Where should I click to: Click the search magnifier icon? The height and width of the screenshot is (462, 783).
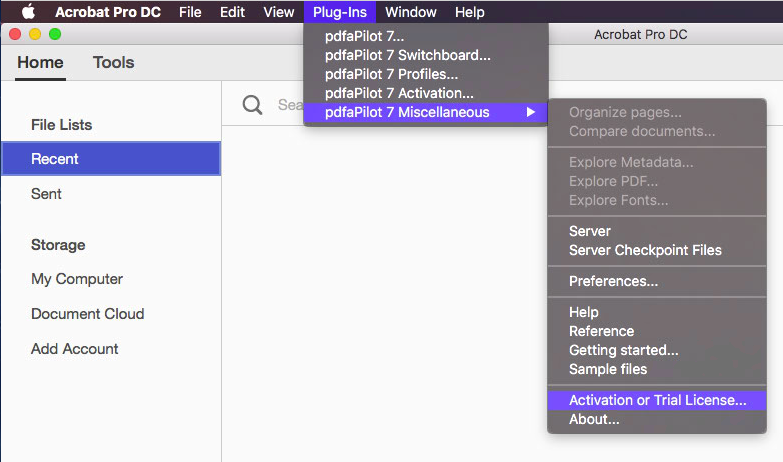point(252,105)
